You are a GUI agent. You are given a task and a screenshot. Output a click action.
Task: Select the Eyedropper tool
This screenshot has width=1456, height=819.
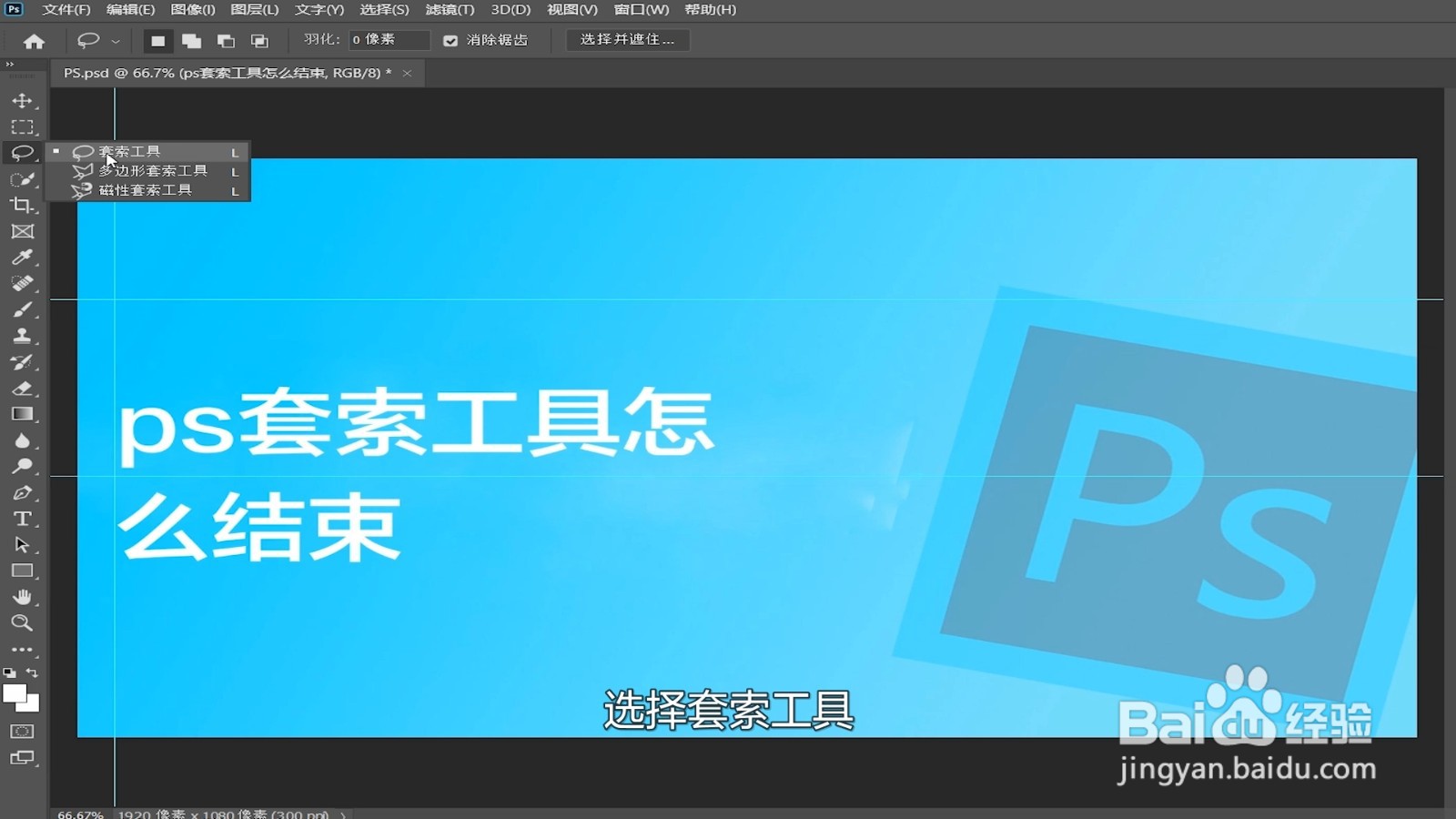23,258
